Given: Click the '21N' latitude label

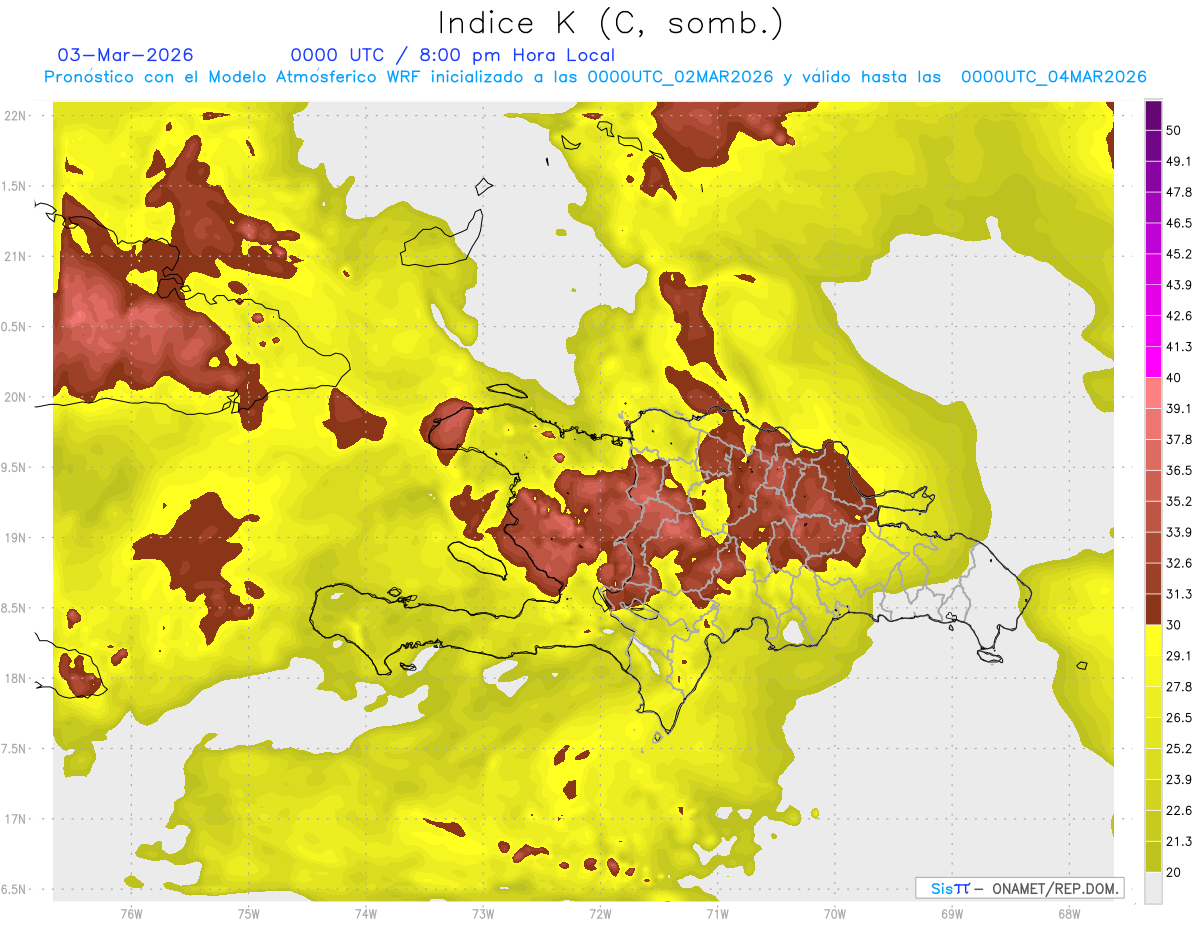Looking at the screenshot, I should click(15, 256).
